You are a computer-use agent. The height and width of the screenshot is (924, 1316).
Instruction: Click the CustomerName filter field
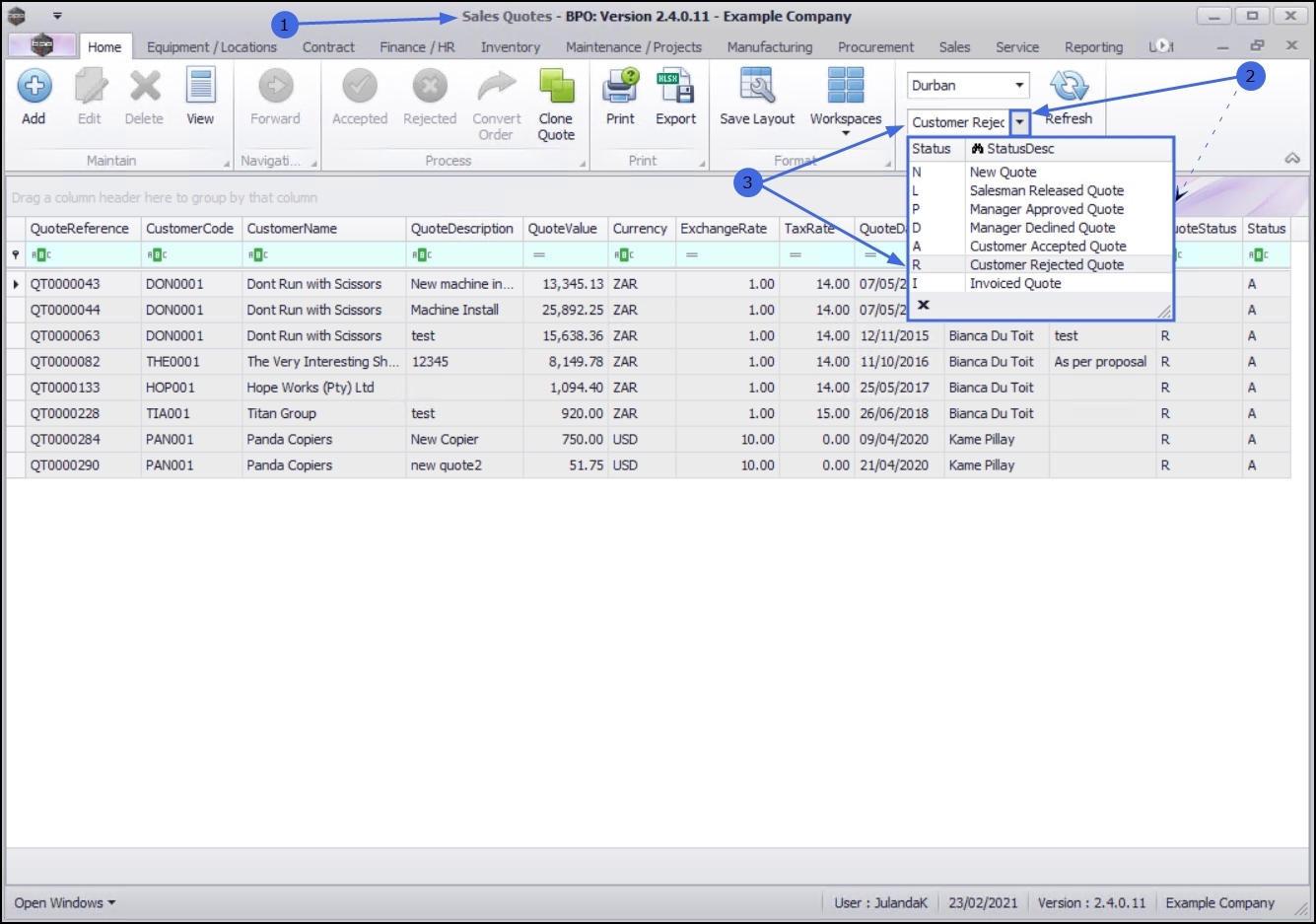click(x=324, y=254)
